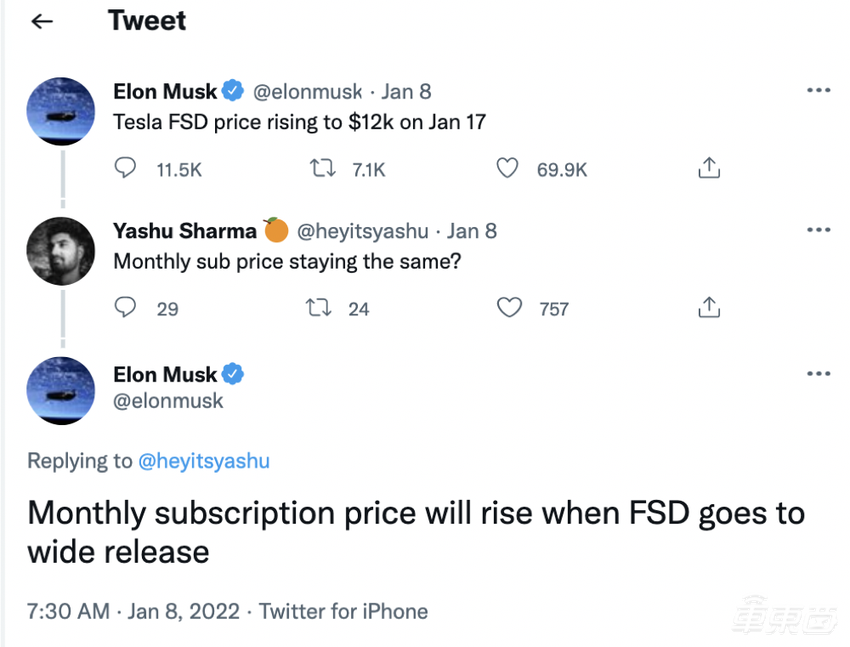Like Yashu Sharma's tweet with 757 likes
850x647 pixels.
[x=509, y=308]
